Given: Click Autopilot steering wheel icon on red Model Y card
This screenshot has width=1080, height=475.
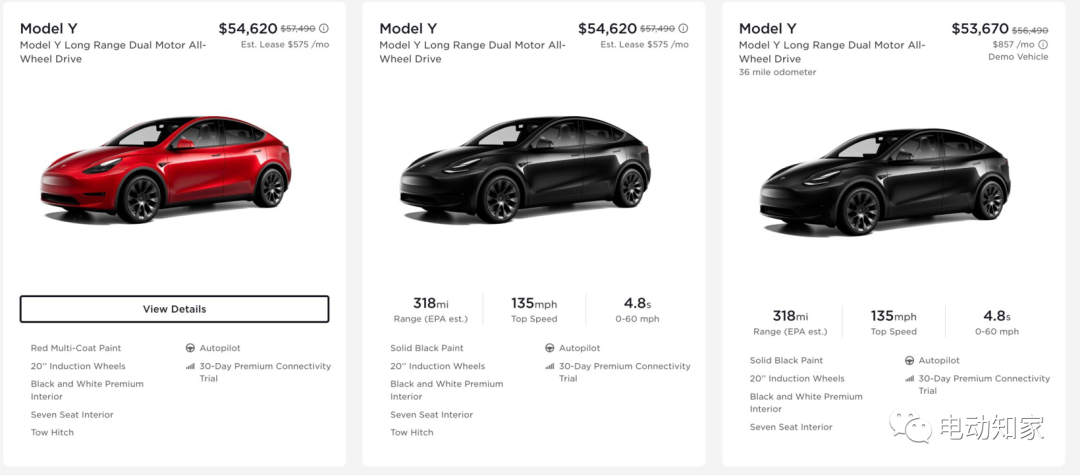Looking at the screenshot, I should click(190, 348).
